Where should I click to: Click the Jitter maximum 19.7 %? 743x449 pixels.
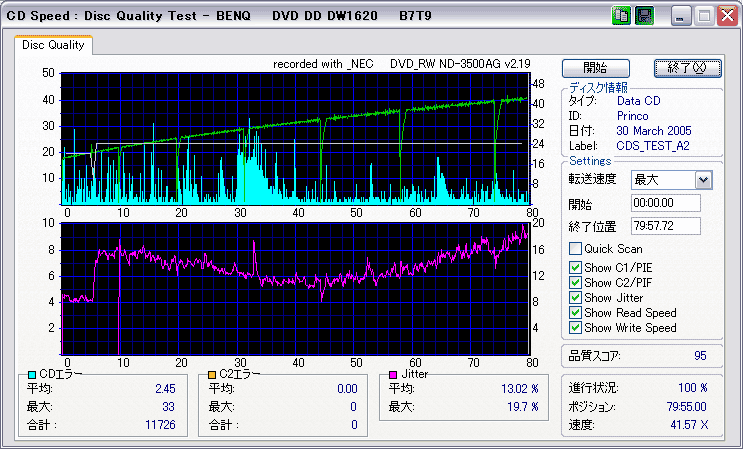[523, 407]
